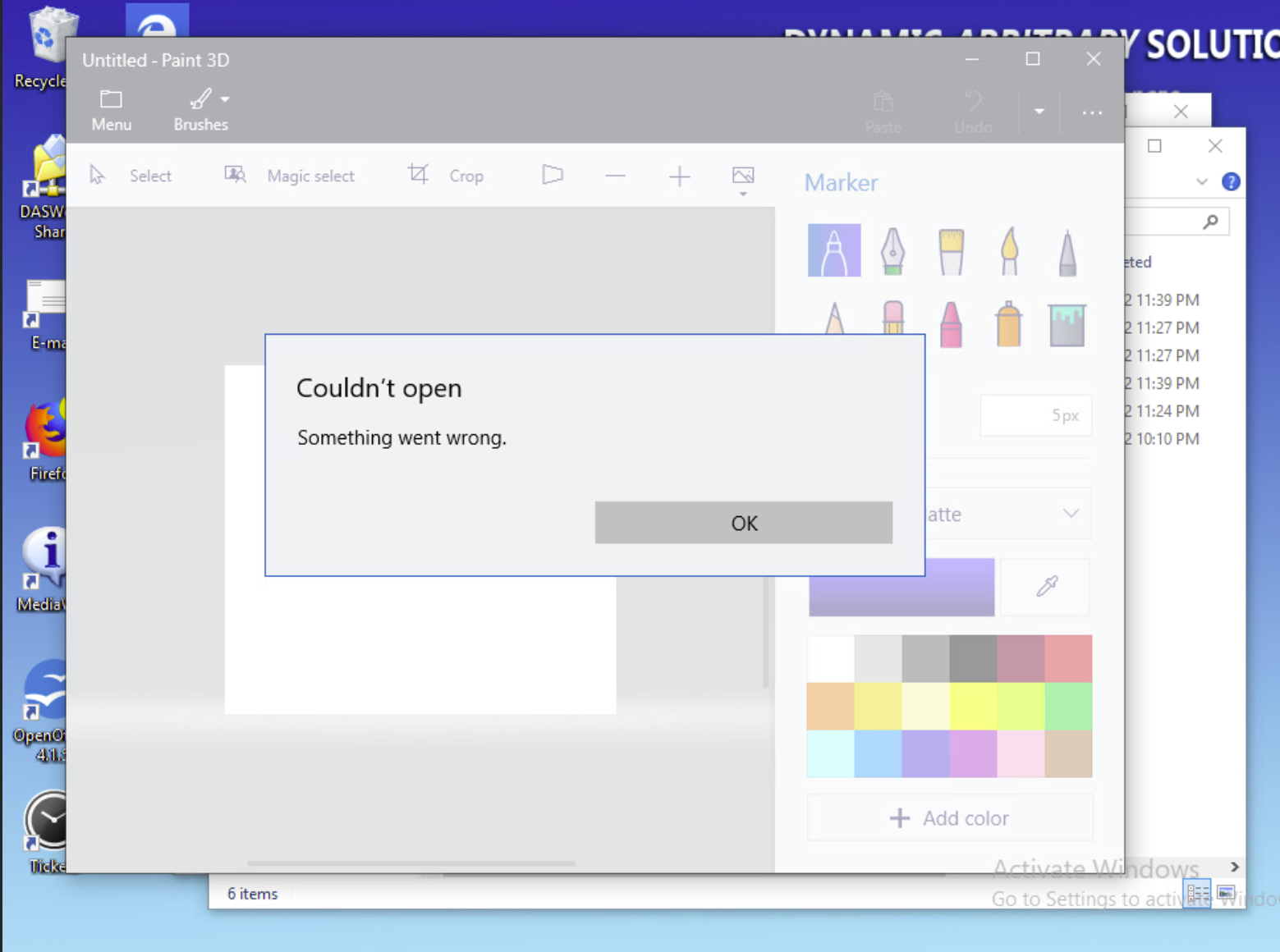Click the search icon in File Explorer

pyautogui.click(x=1210, y=222)
